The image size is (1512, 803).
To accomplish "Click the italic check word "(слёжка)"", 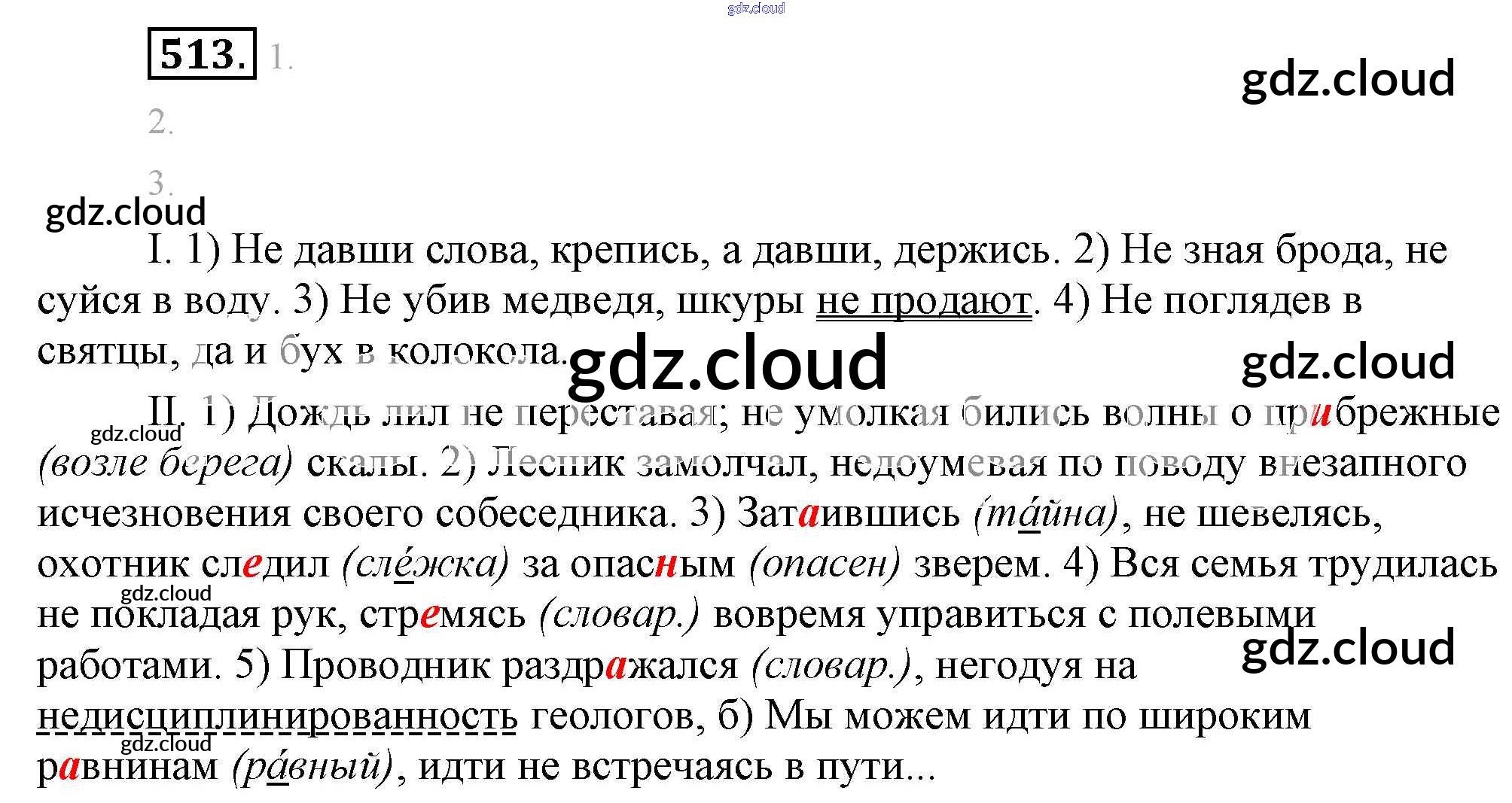I will pos(425,564).
